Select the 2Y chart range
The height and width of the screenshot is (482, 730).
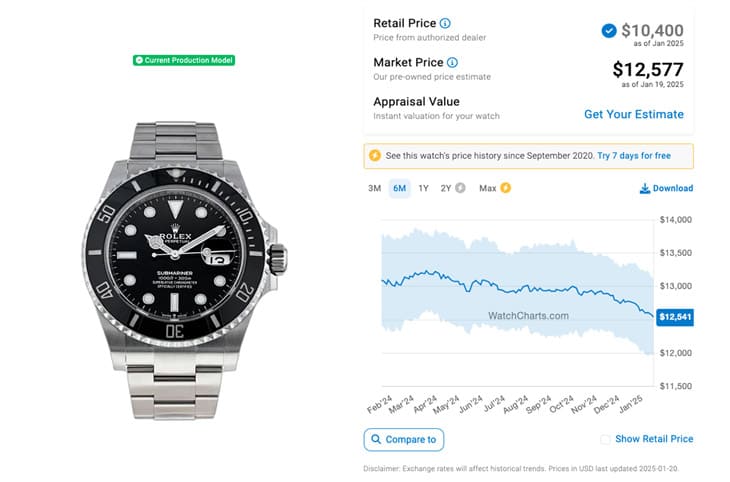click(x=446, y=188)
